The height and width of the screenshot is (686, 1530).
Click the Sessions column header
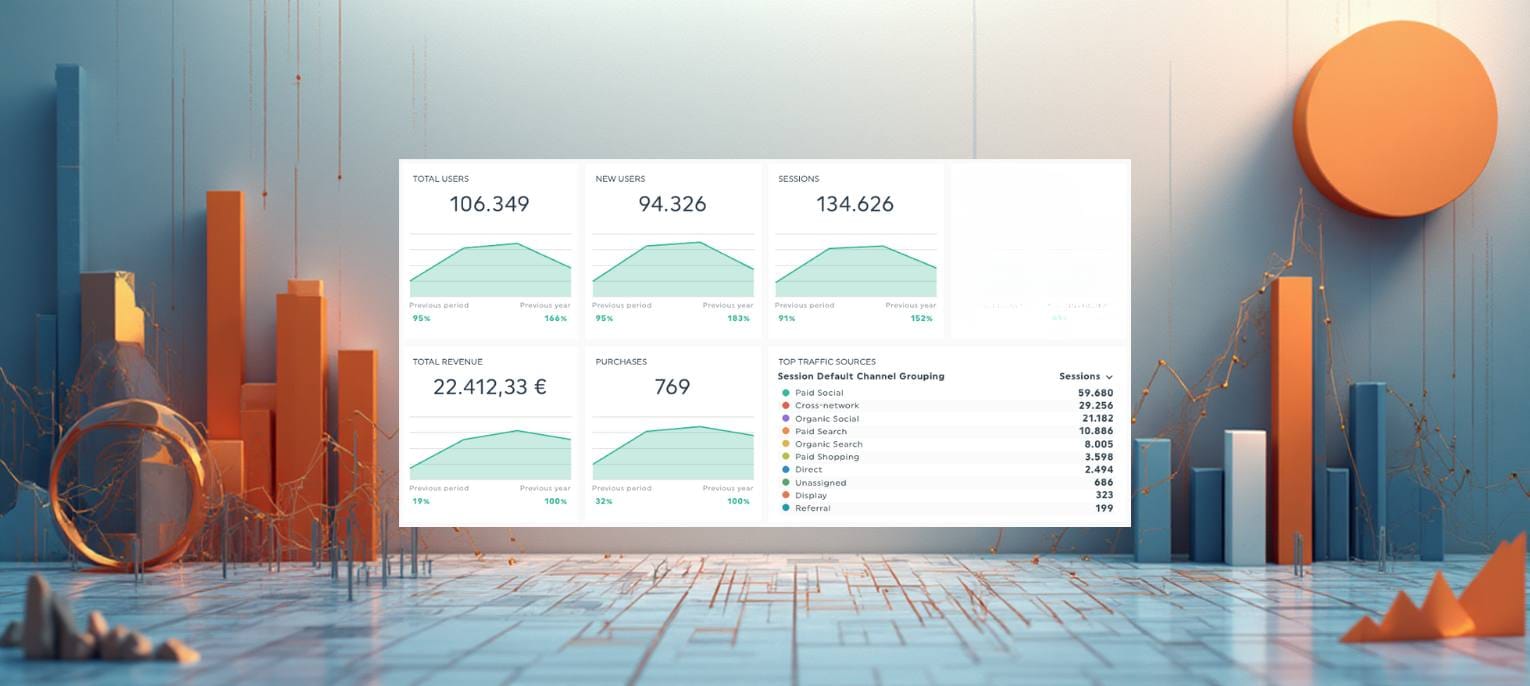click(1081, 376)
